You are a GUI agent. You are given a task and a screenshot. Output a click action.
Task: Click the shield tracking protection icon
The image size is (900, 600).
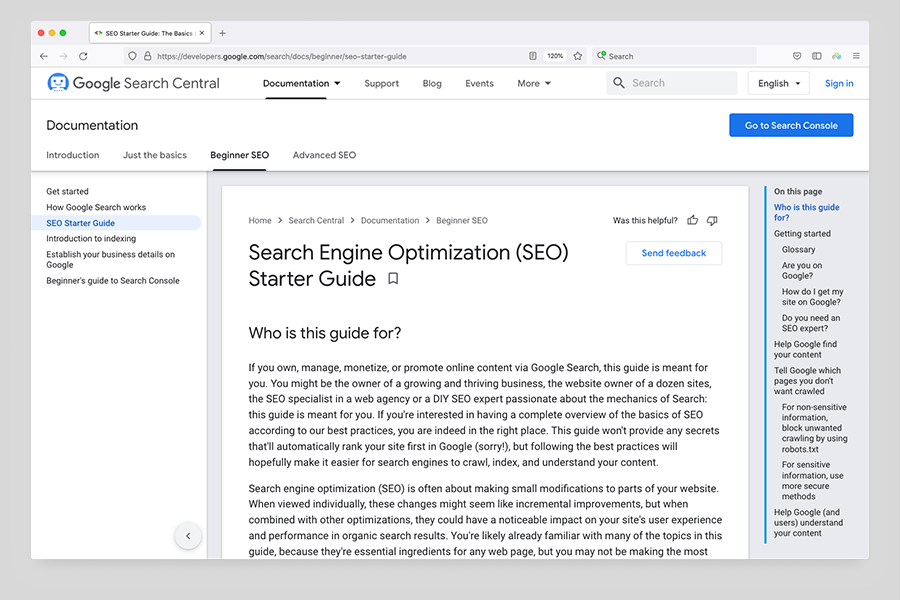(133, 56)
